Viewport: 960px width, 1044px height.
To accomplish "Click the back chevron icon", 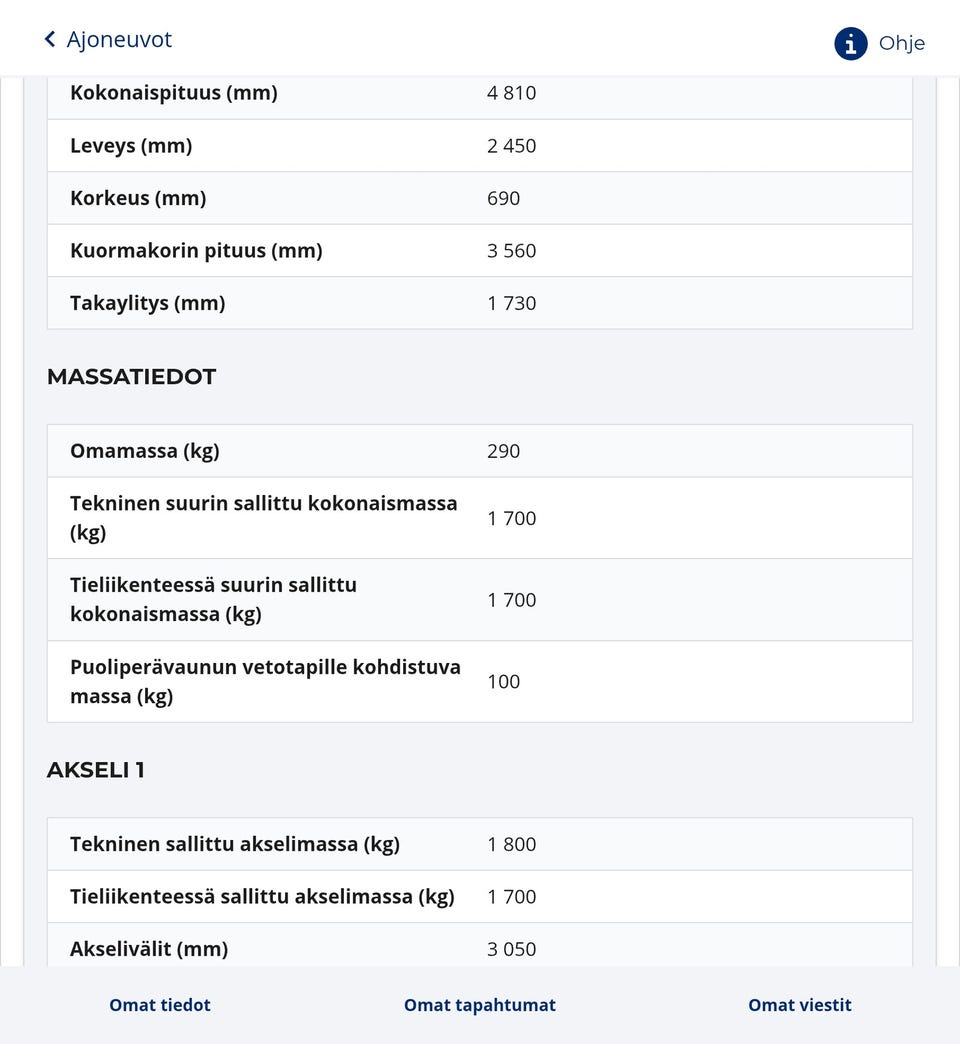I will click(x=50, y=39).
